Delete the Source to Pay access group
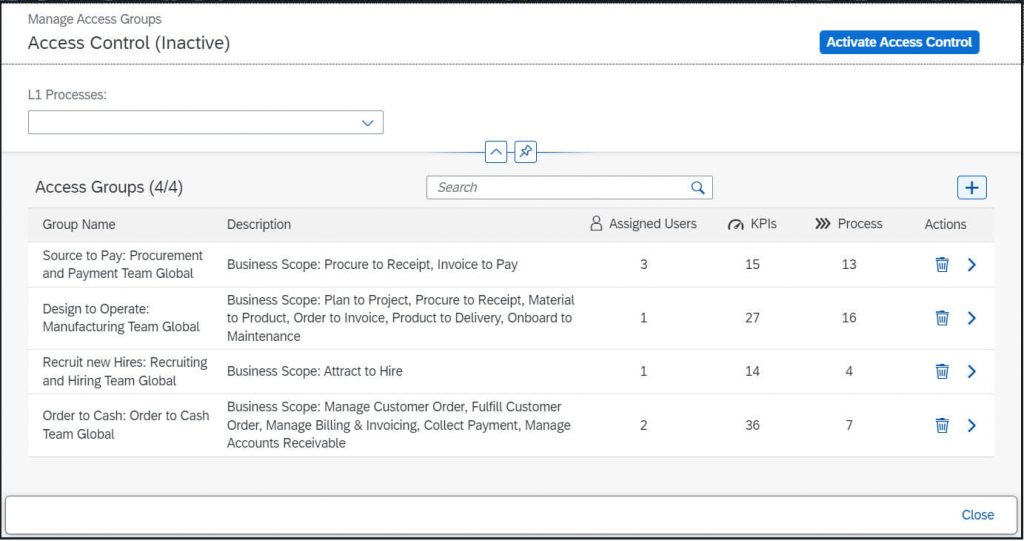Image resolution: width=1024 pixels, height=541 pixels. pos(942,265)
